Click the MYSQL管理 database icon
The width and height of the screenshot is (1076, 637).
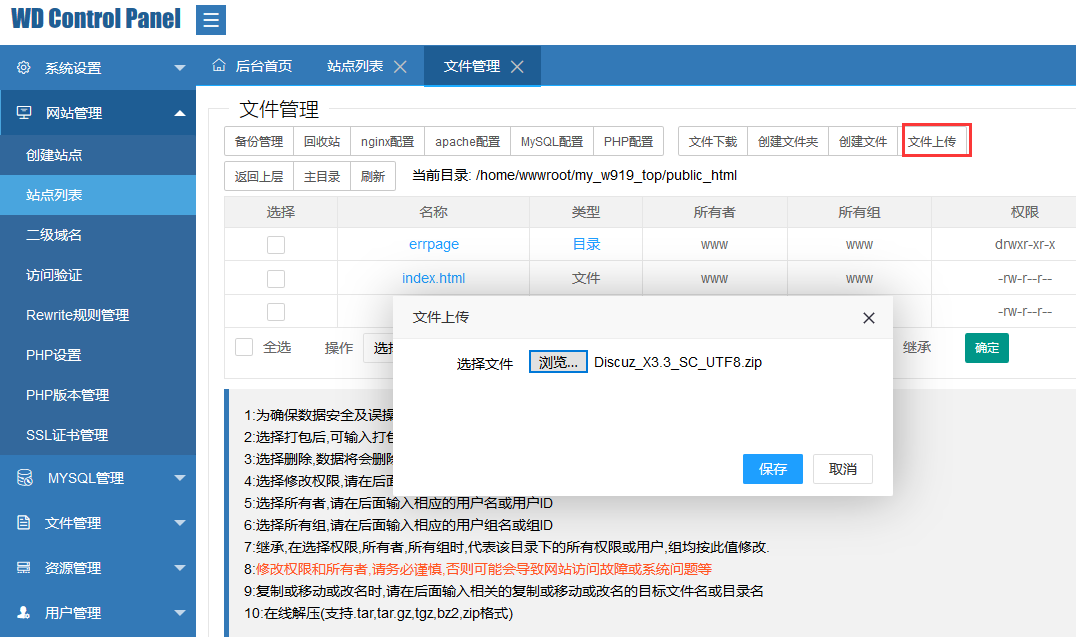[24, 478]
